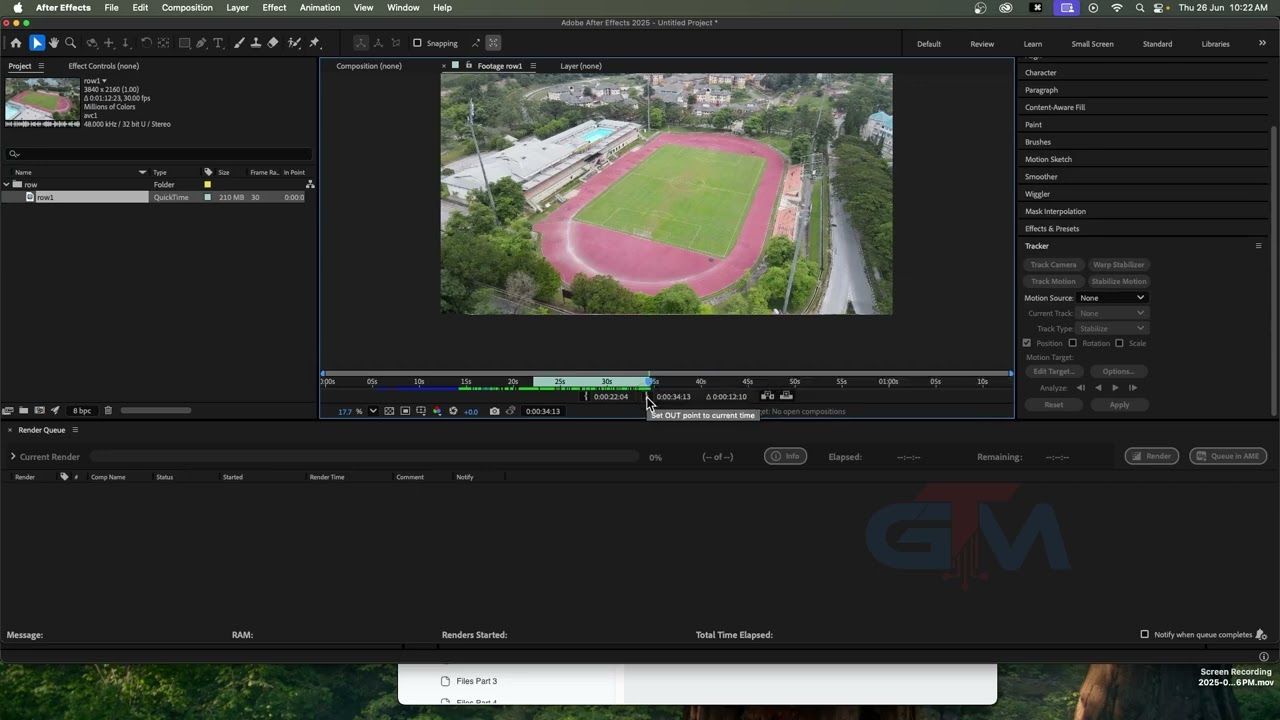
Task: Switch to the Composition (none) tab
Action: [x=369, y=66]
